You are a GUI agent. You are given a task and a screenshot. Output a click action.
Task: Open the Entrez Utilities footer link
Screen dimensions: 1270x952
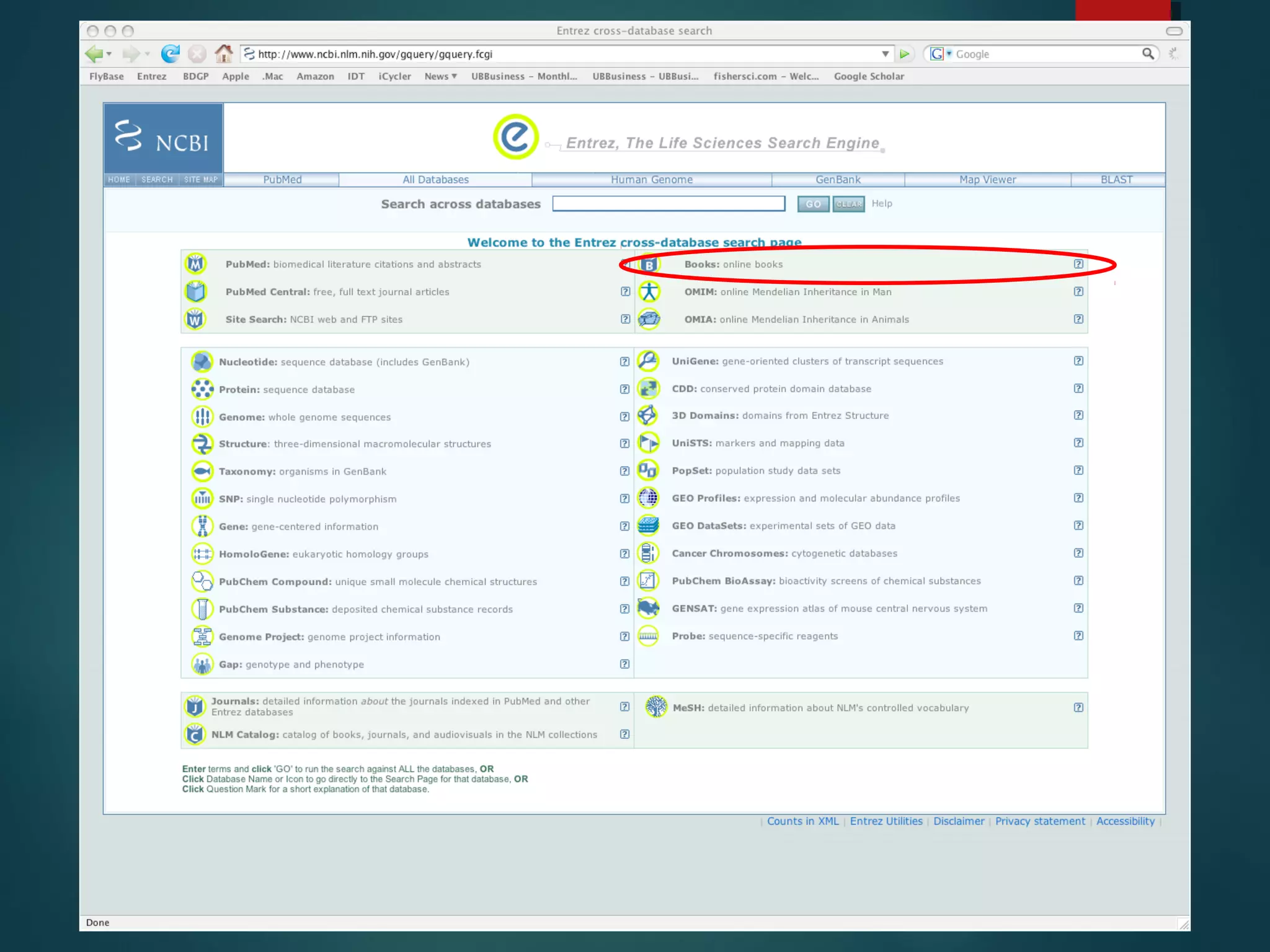coord(886,821)
